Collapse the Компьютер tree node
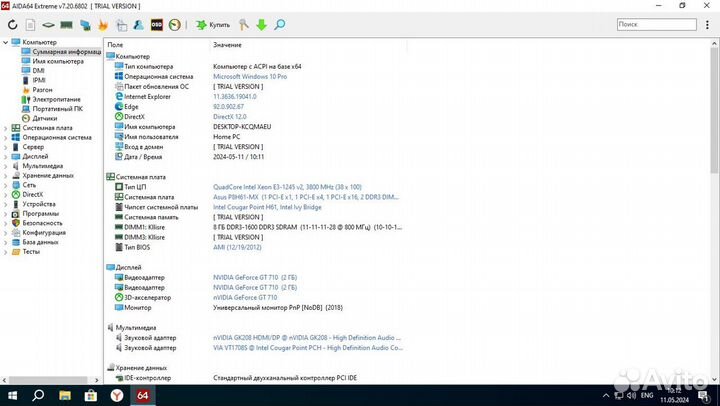This screenshot has width=720, height=406. 7,42
